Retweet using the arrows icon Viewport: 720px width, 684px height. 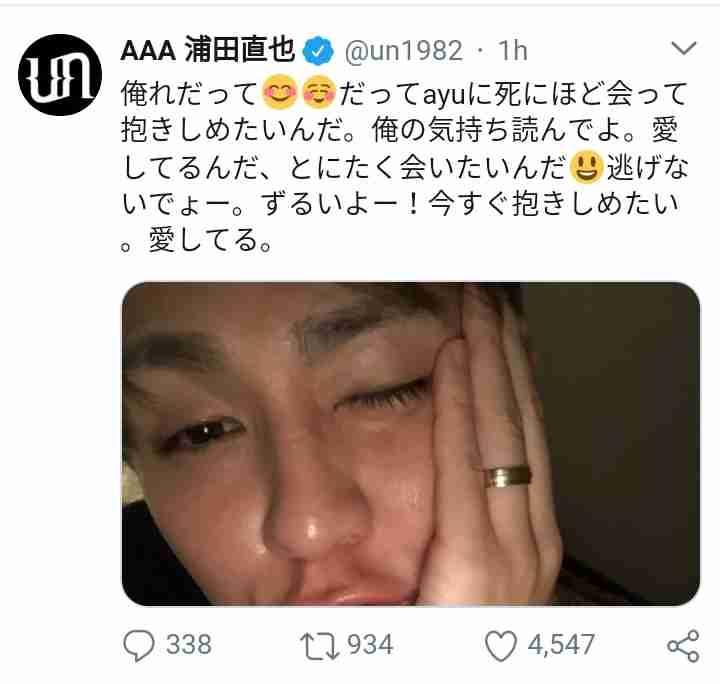pyautogui.click(x=320, y=646)
